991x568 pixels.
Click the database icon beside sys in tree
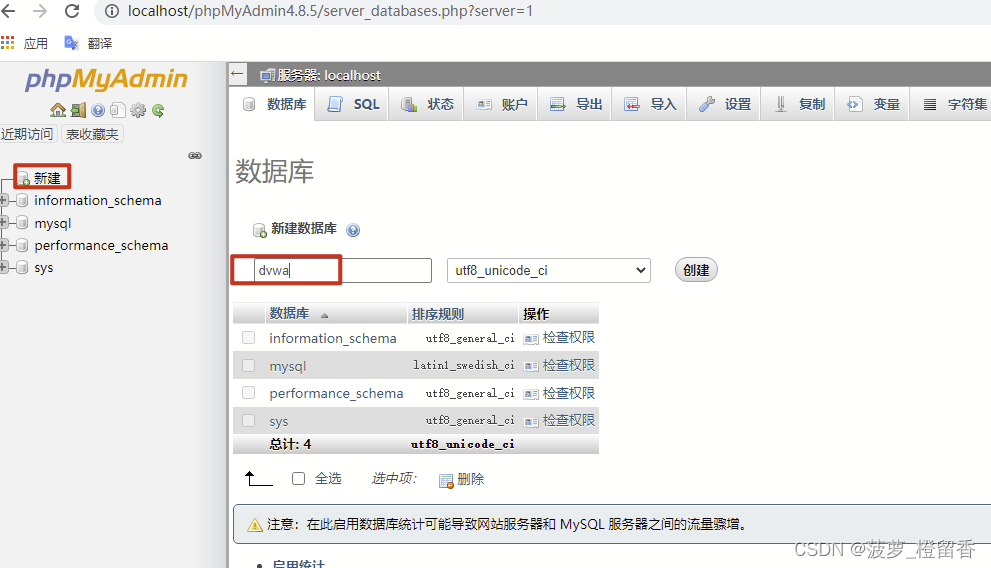[22, 267]
